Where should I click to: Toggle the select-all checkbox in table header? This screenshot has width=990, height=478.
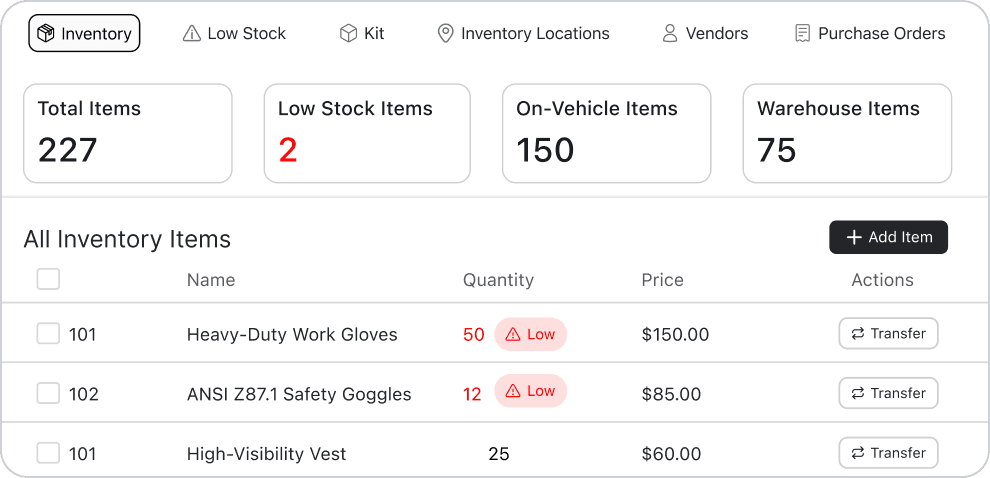(x=48, y=280)
